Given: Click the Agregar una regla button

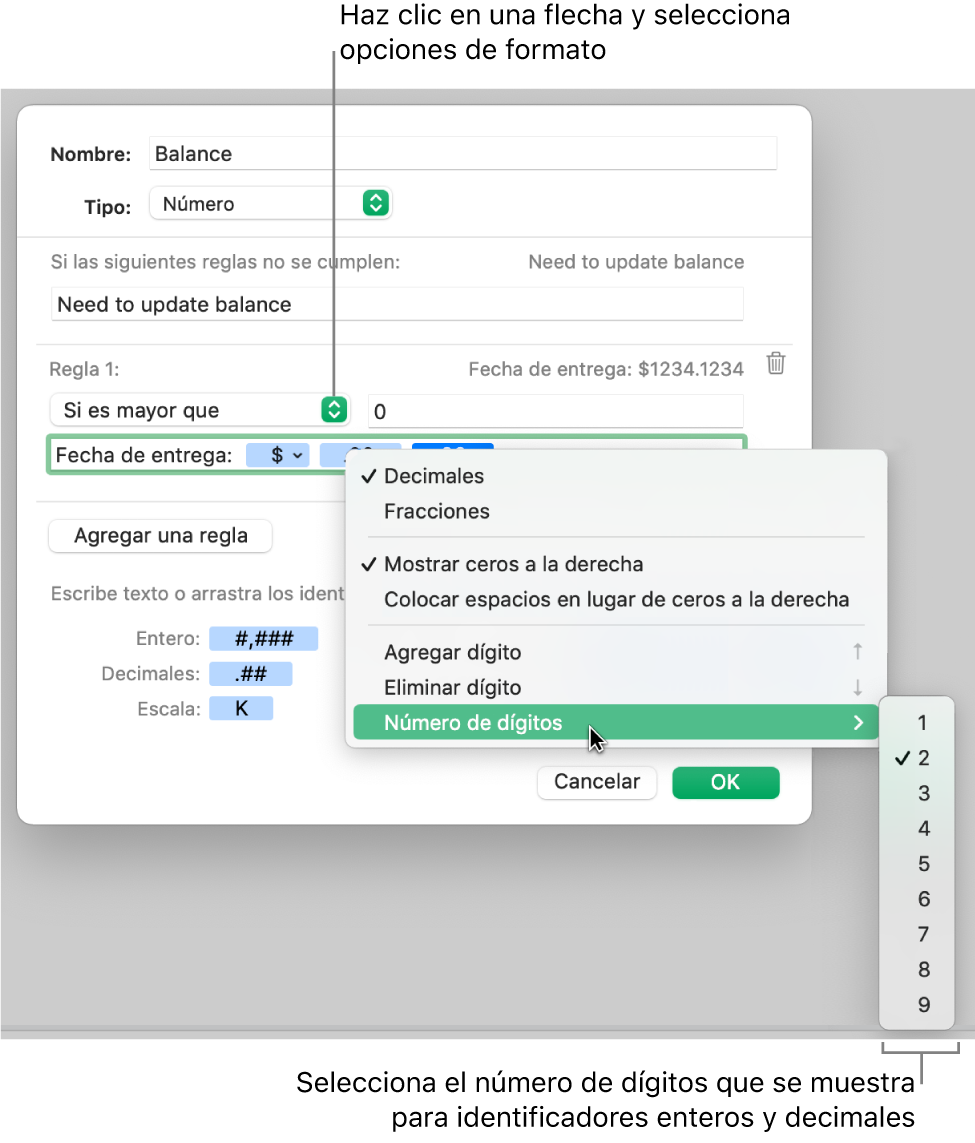Looking at the screenshot, I should [160, 536].
